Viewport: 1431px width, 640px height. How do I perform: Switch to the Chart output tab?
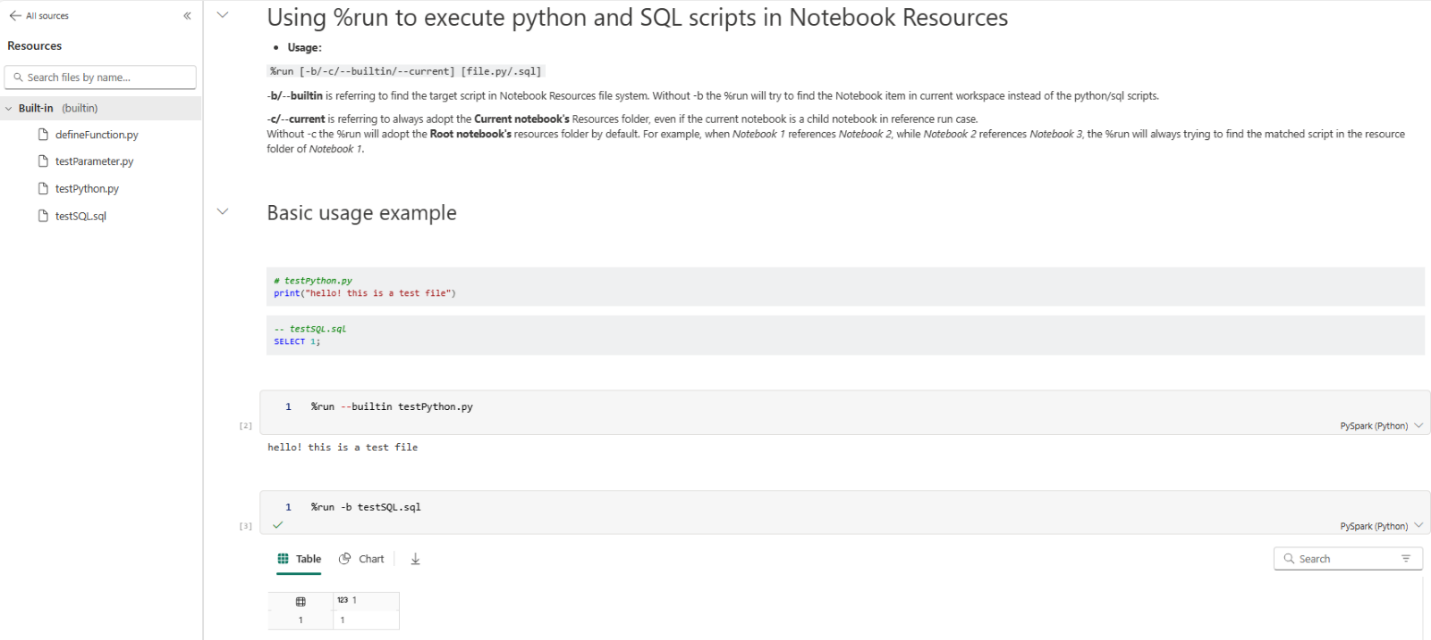[x=361, y=559]
